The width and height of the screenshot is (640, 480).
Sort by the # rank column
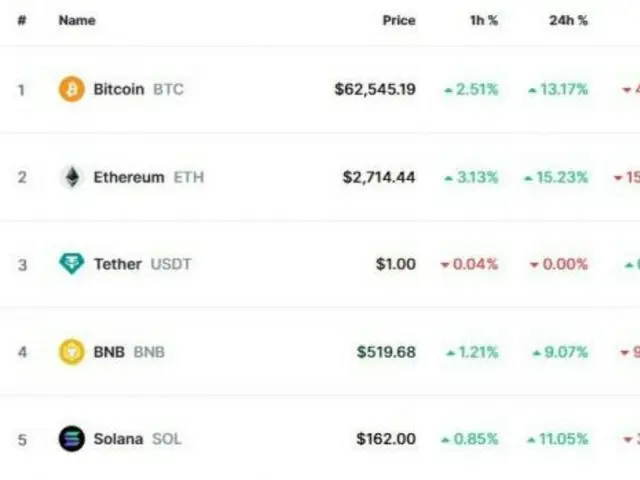point(22,20)
